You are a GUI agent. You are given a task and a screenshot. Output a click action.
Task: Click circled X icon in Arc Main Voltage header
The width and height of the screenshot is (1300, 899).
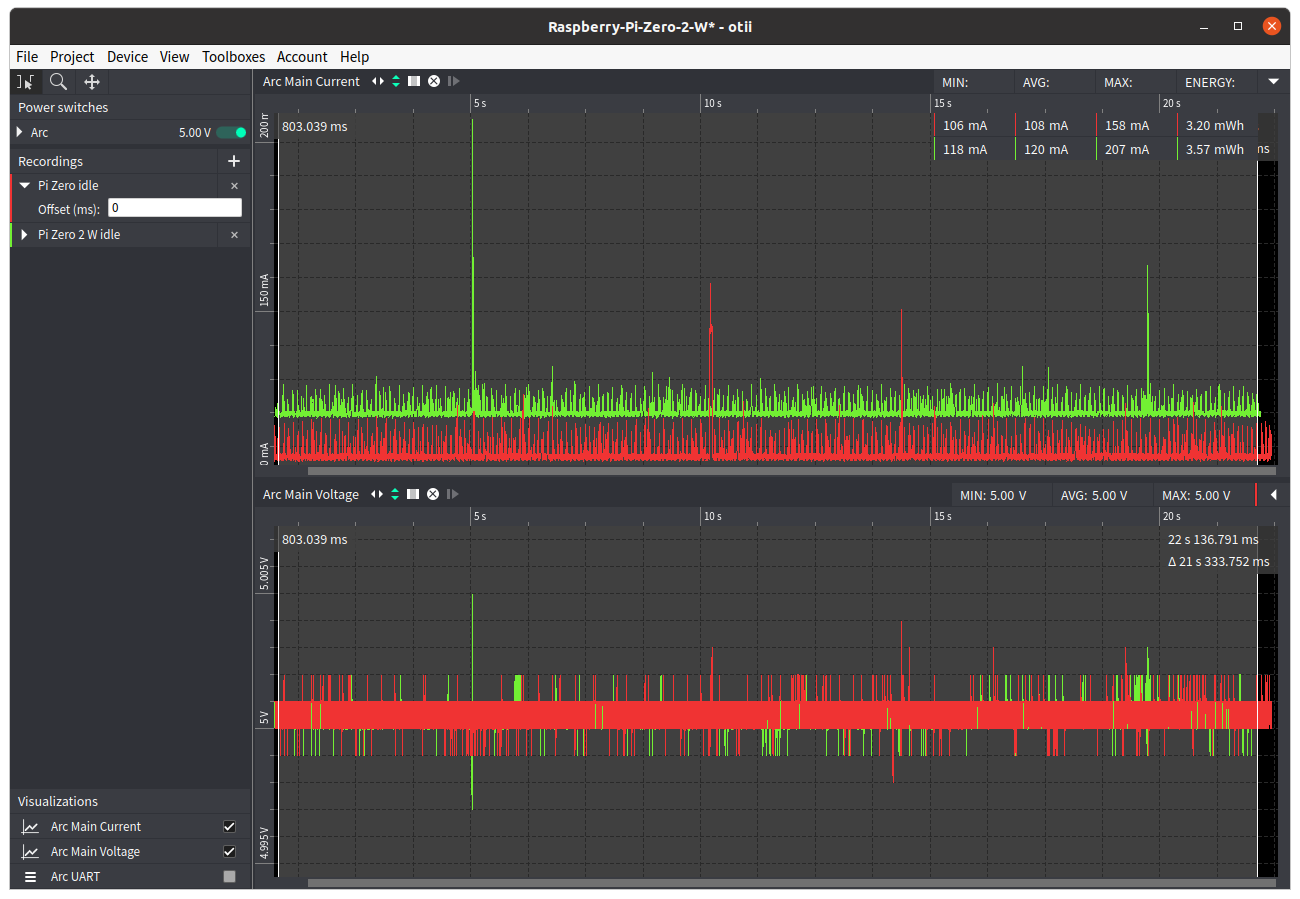433,494
